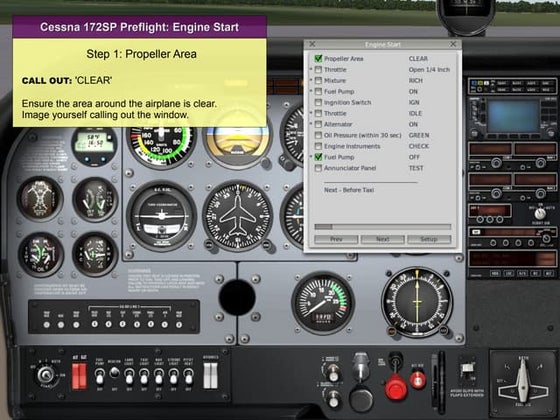Check Annunciator Panel TEST item
Image resolution: width=560 pixels, height=420 pixels.
(x=318, y=168)
